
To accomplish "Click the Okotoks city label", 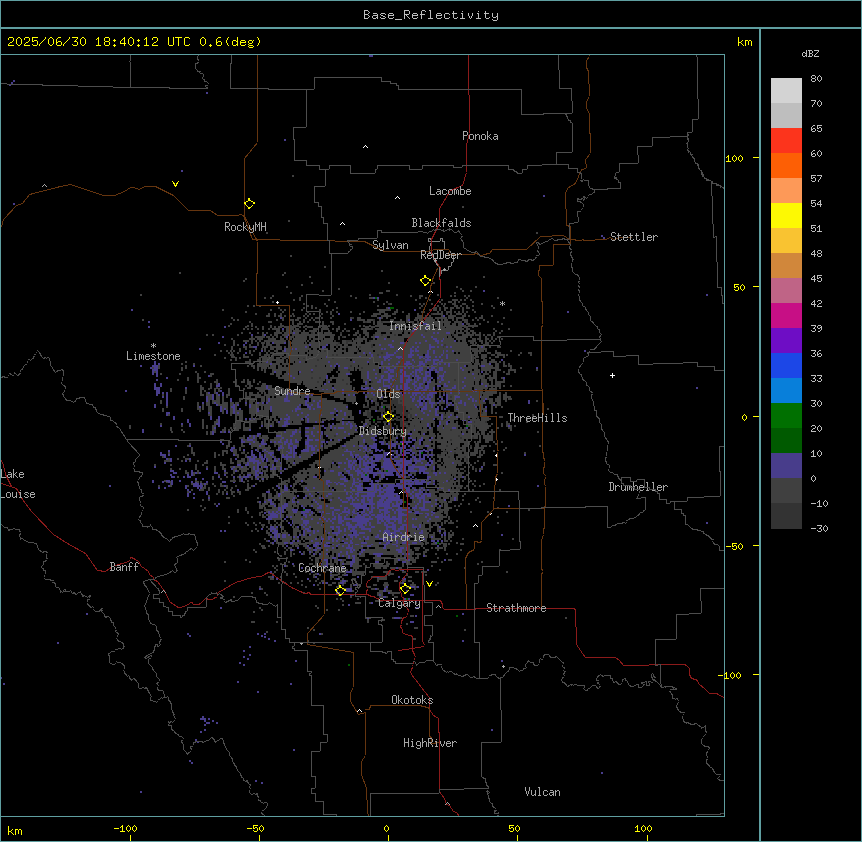I will click(x=412, y=700).
